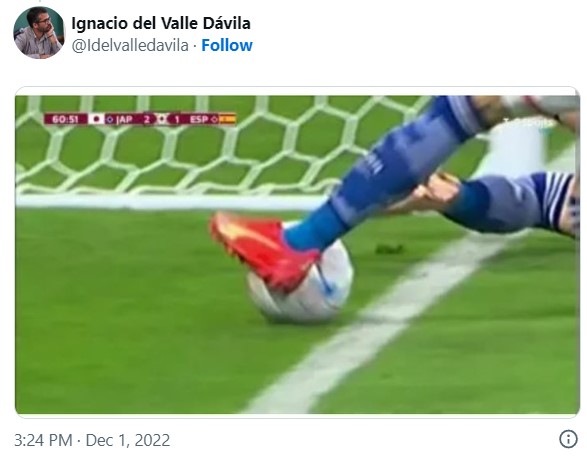Click the scoreboard score showing 2 and 1
This screenshot has width=587, height=459.
[x=162, y=119]
